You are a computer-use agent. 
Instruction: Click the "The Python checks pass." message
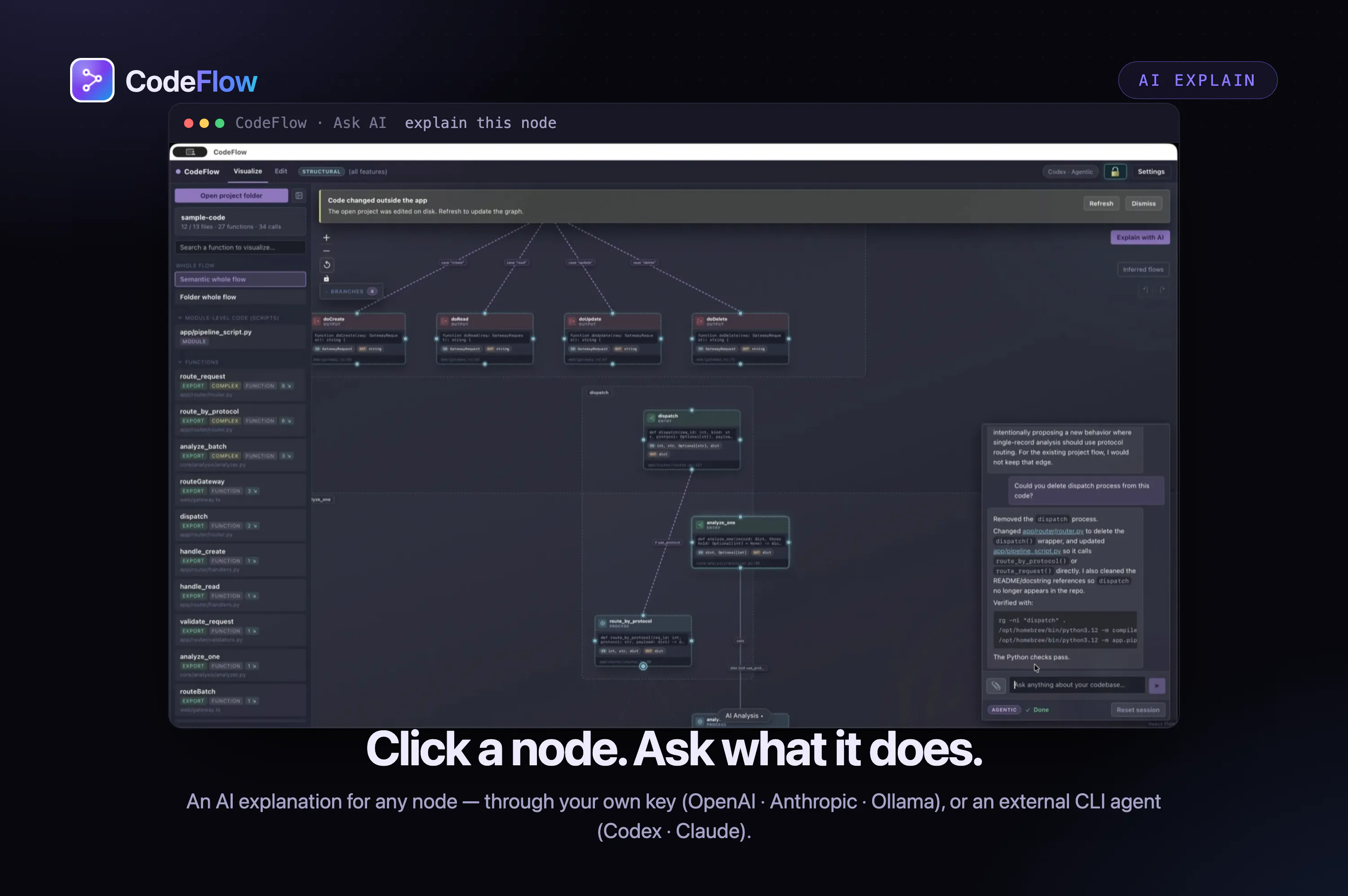(1031, 657)
